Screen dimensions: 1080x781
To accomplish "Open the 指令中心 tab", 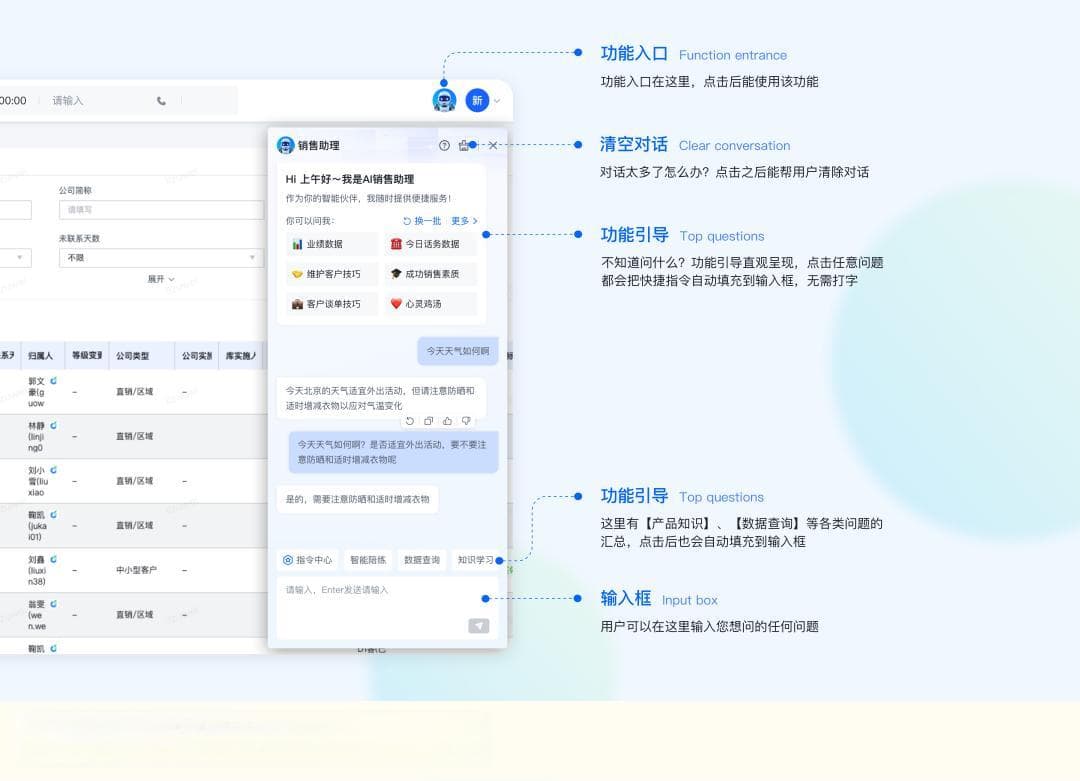I will pos(307,560).
